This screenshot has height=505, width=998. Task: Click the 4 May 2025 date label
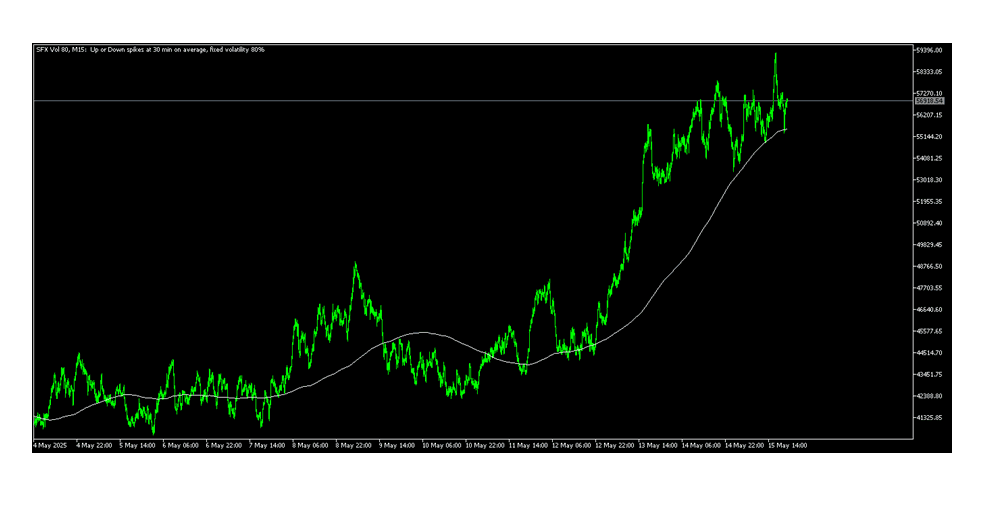(x=48, y=446)
